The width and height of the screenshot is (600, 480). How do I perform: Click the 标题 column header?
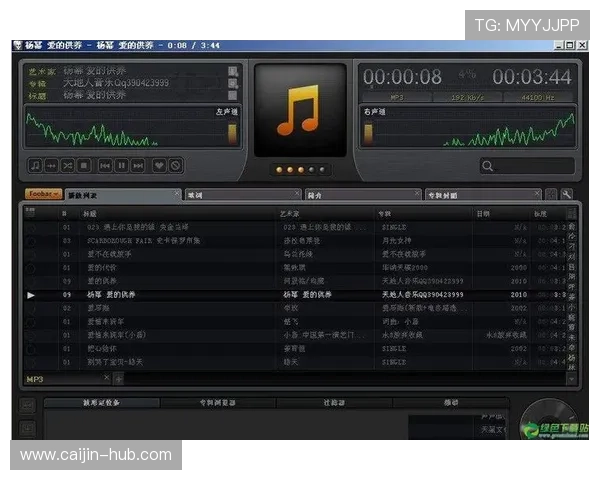[90, 213]
